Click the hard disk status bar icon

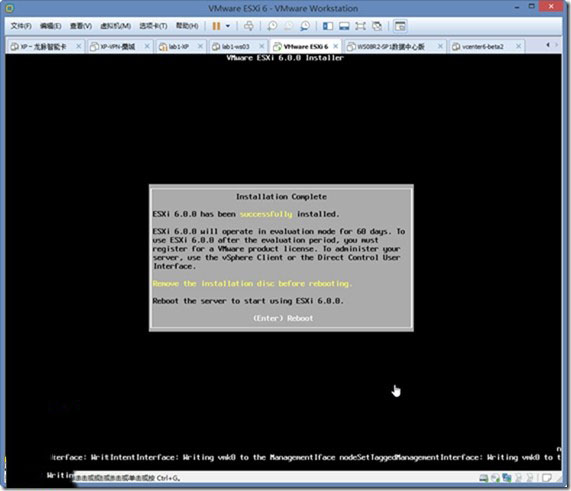[484, 478]
